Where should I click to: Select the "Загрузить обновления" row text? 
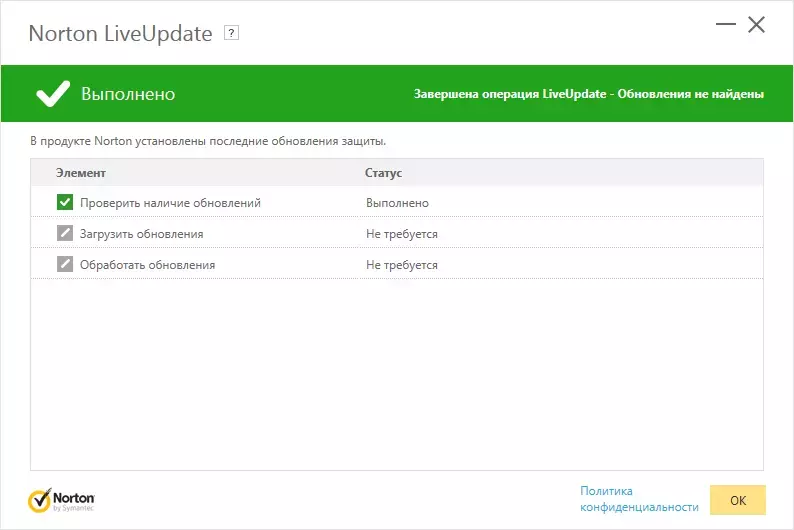pyautogui.click(x=141, y=234)
